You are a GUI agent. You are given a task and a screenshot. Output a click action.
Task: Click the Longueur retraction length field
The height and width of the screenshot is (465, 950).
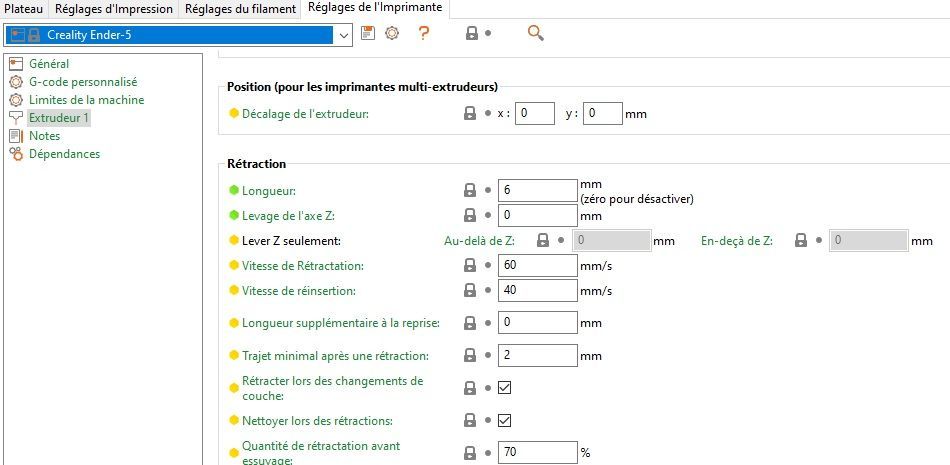point(538,190)
